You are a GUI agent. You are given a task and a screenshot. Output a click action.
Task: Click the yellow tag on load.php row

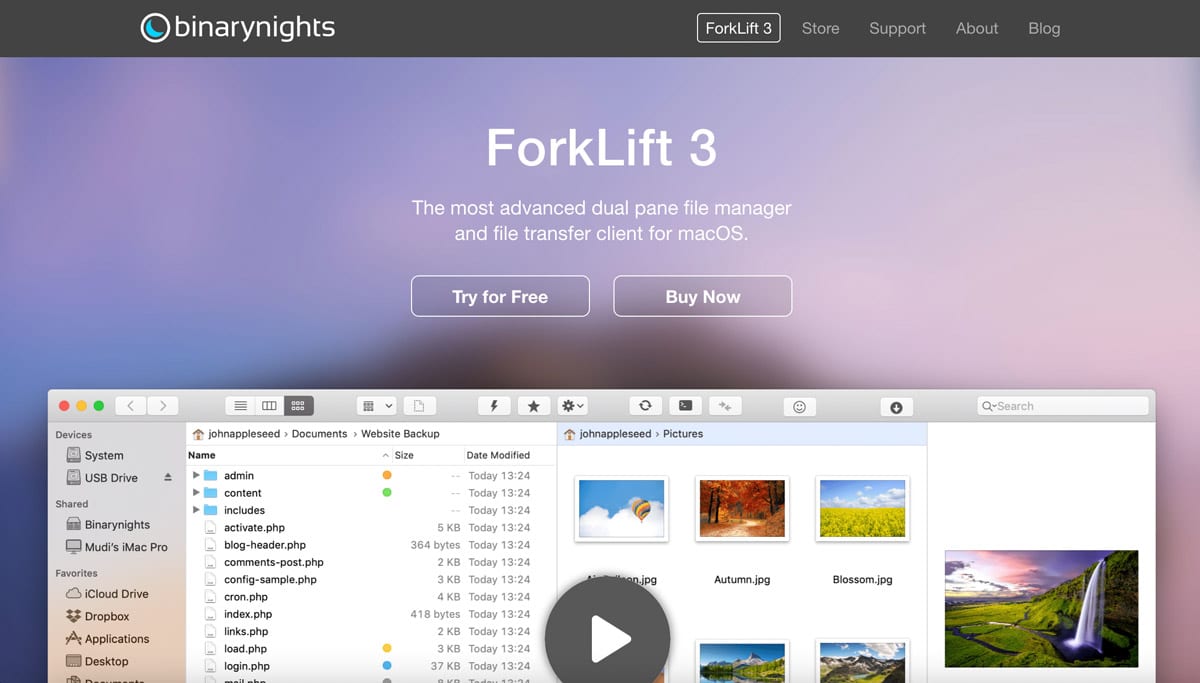pos(387,648)
